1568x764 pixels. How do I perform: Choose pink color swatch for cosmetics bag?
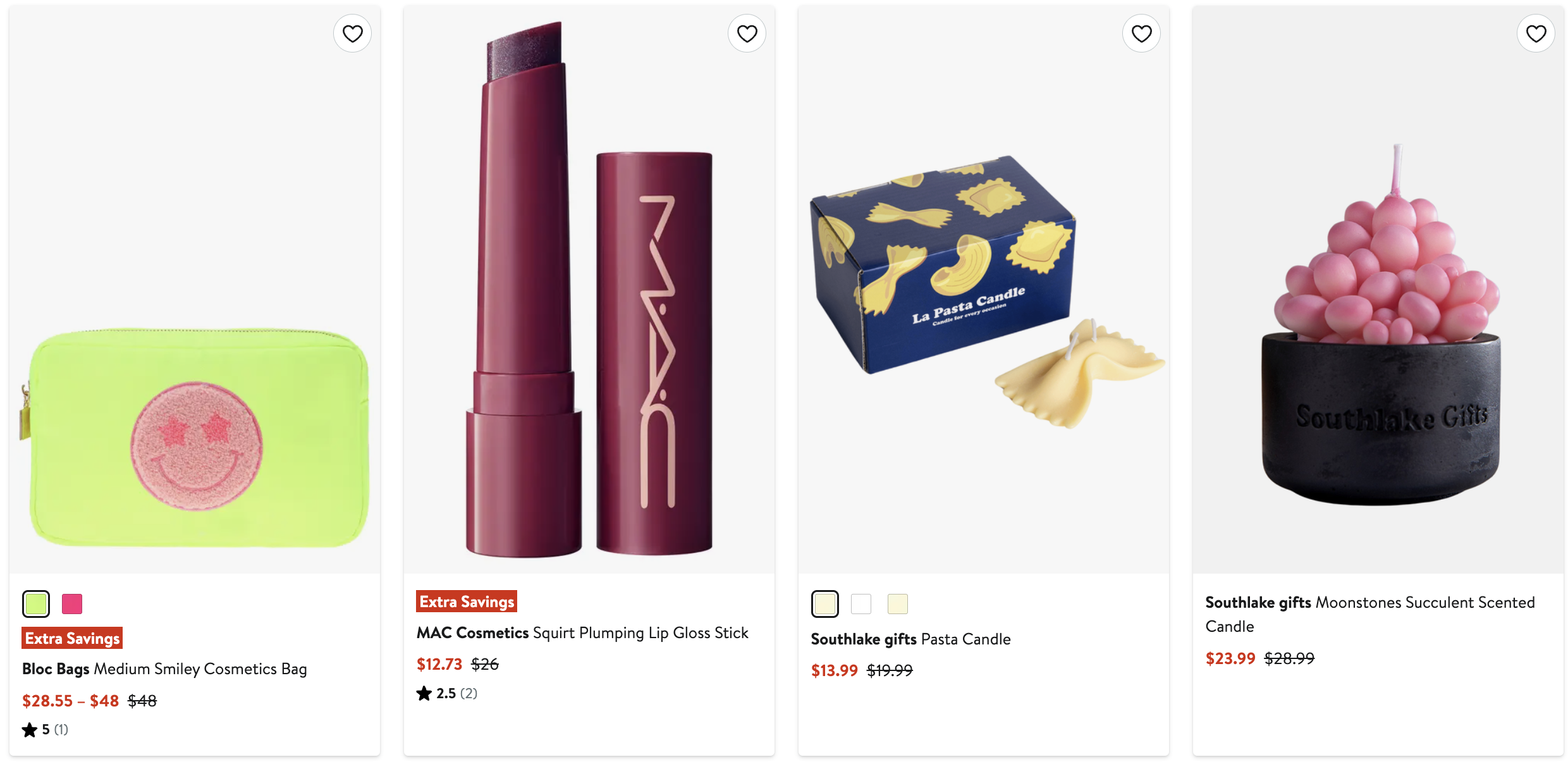72,604
